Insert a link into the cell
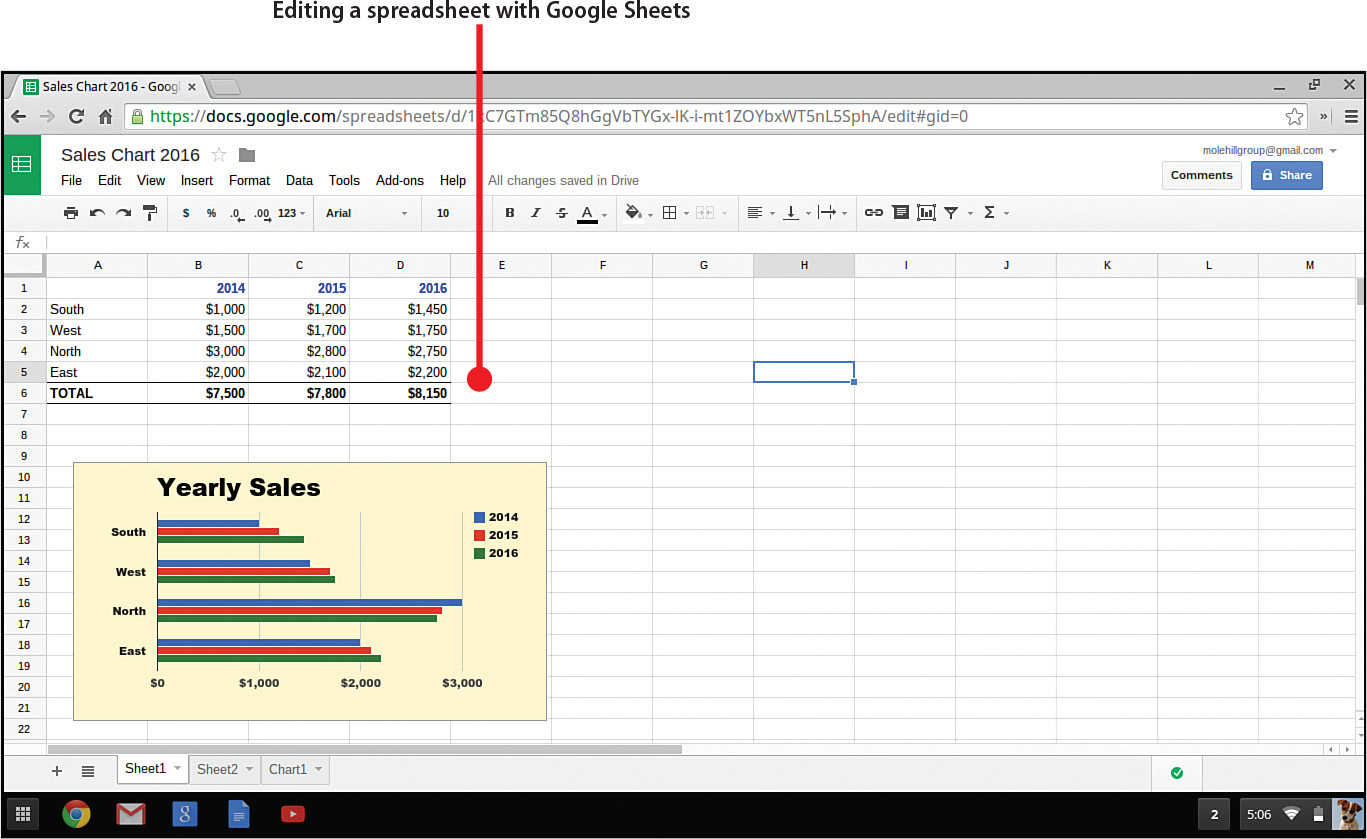Image resolution: width=1367 pixels, height=839 pixels. click(x=873, y=212)
